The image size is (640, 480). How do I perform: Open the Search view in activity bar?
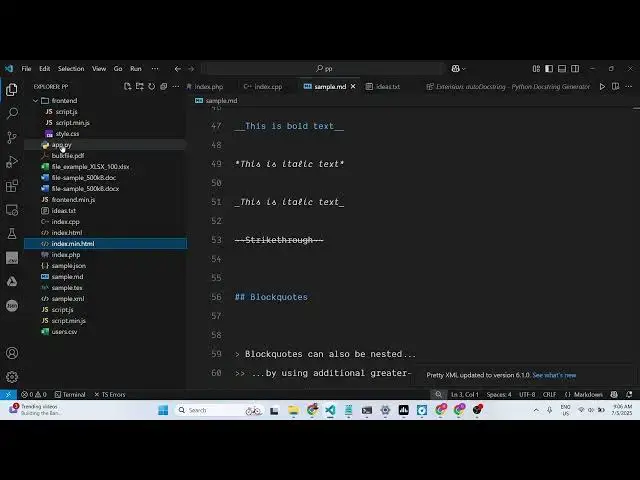12,113
